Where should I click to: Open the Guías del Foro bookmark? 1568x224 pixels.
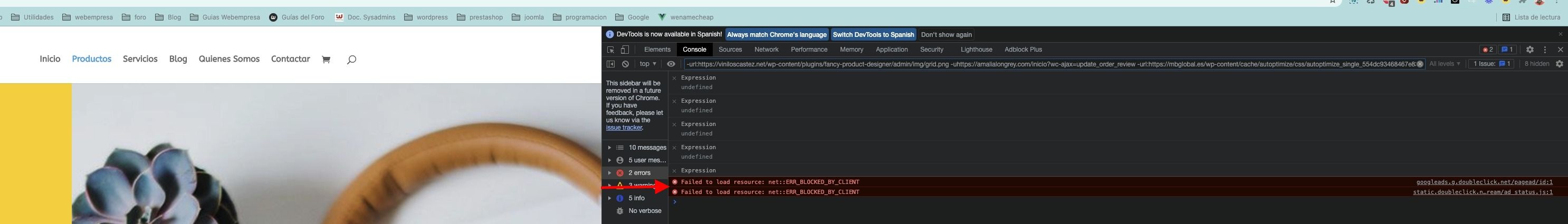pos(297,17)
